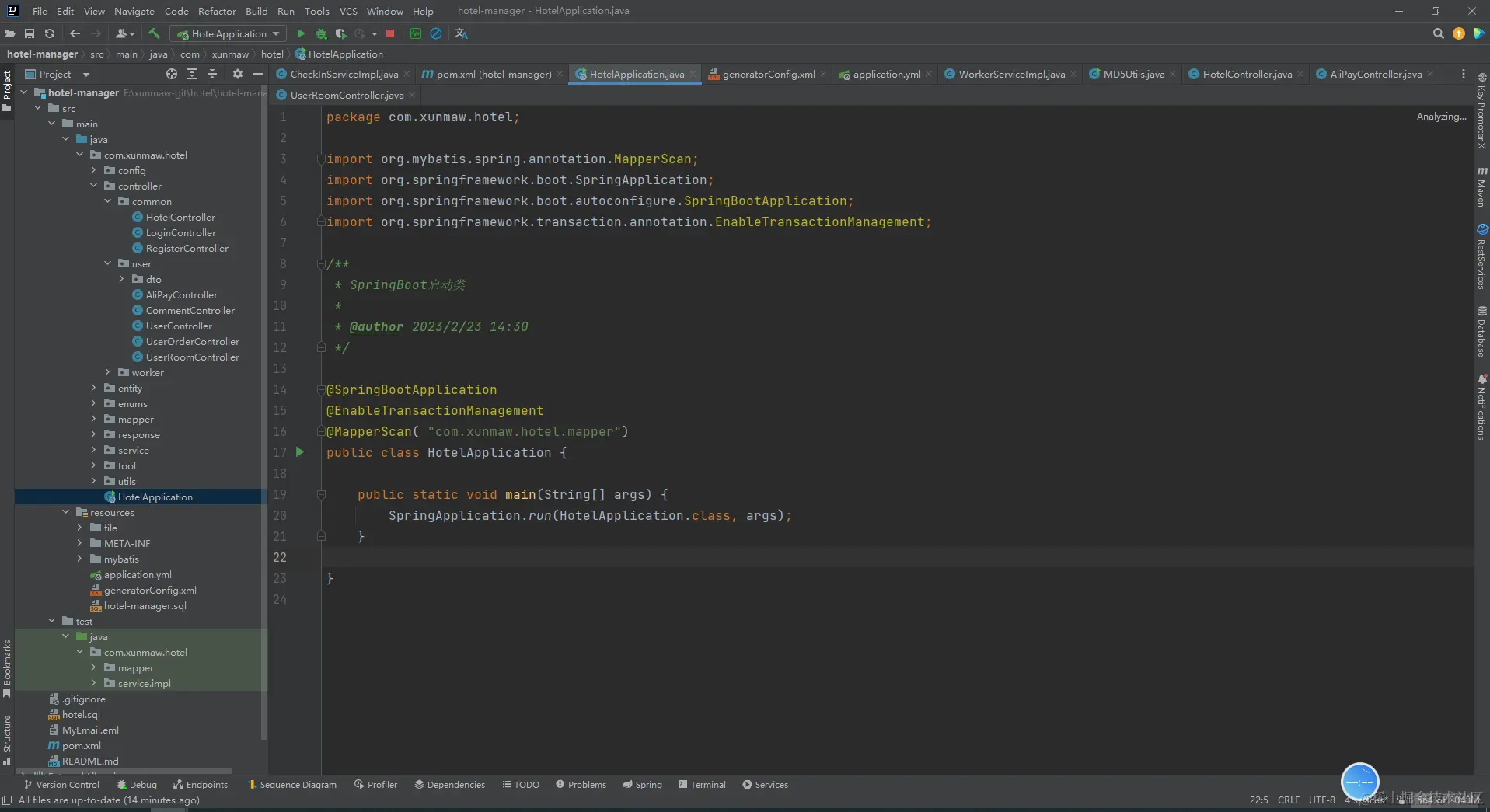Click the Save All floppy disk icon

[30, 33]
